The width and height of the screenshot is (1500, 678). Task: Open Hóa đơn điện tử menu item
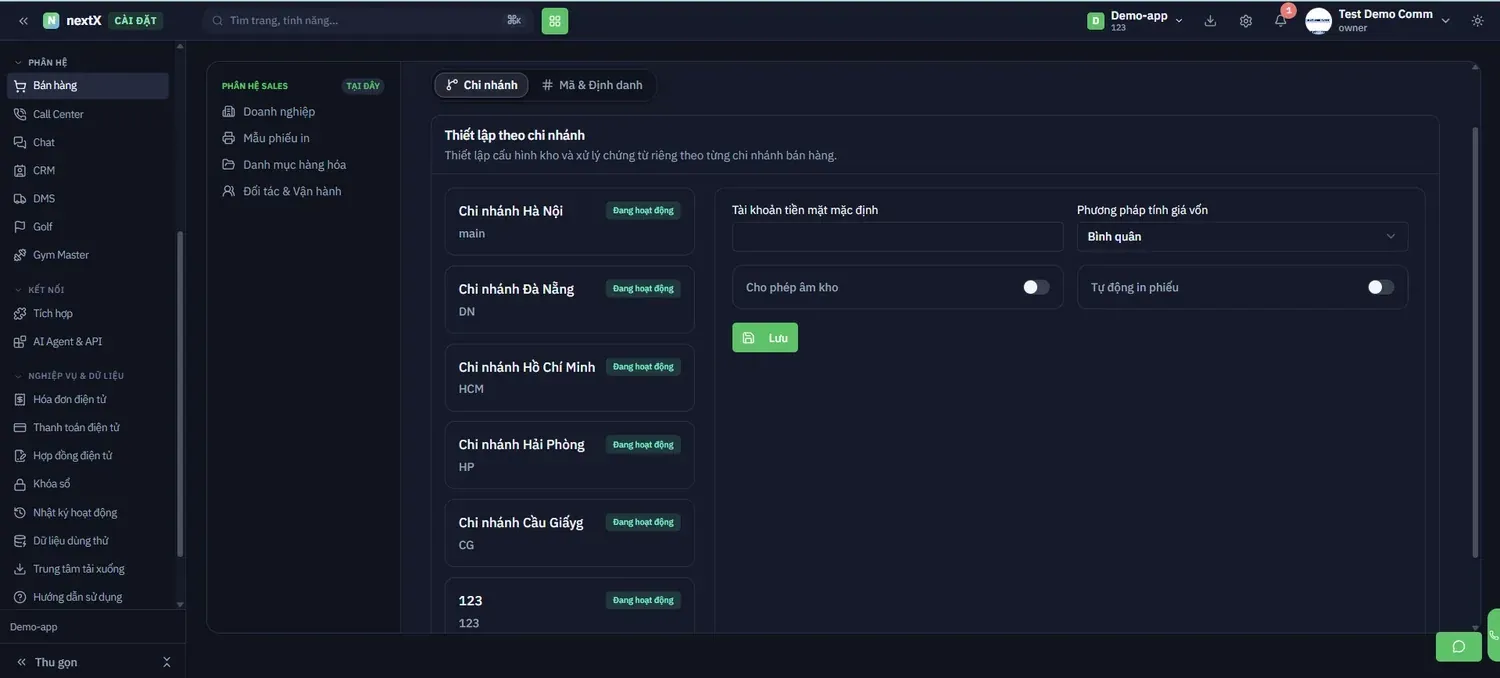88,400
